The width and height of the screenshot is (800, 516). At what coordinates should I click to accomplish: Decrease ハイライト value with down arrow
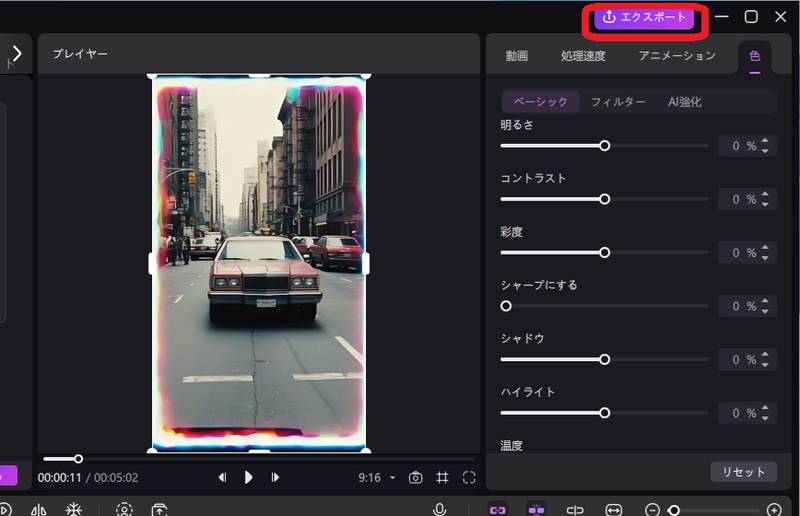765,417
